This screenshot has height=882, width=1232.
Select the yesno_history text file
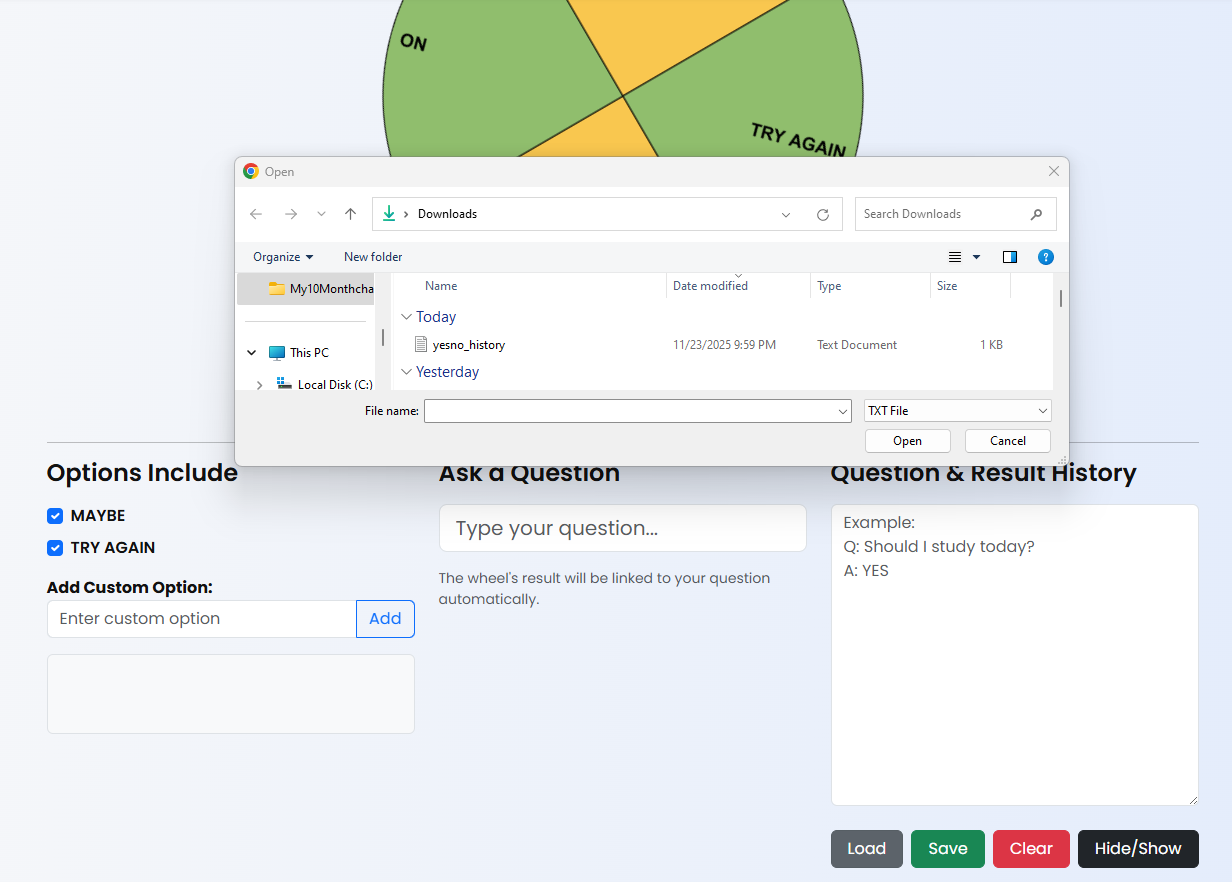tap(468, 345)
